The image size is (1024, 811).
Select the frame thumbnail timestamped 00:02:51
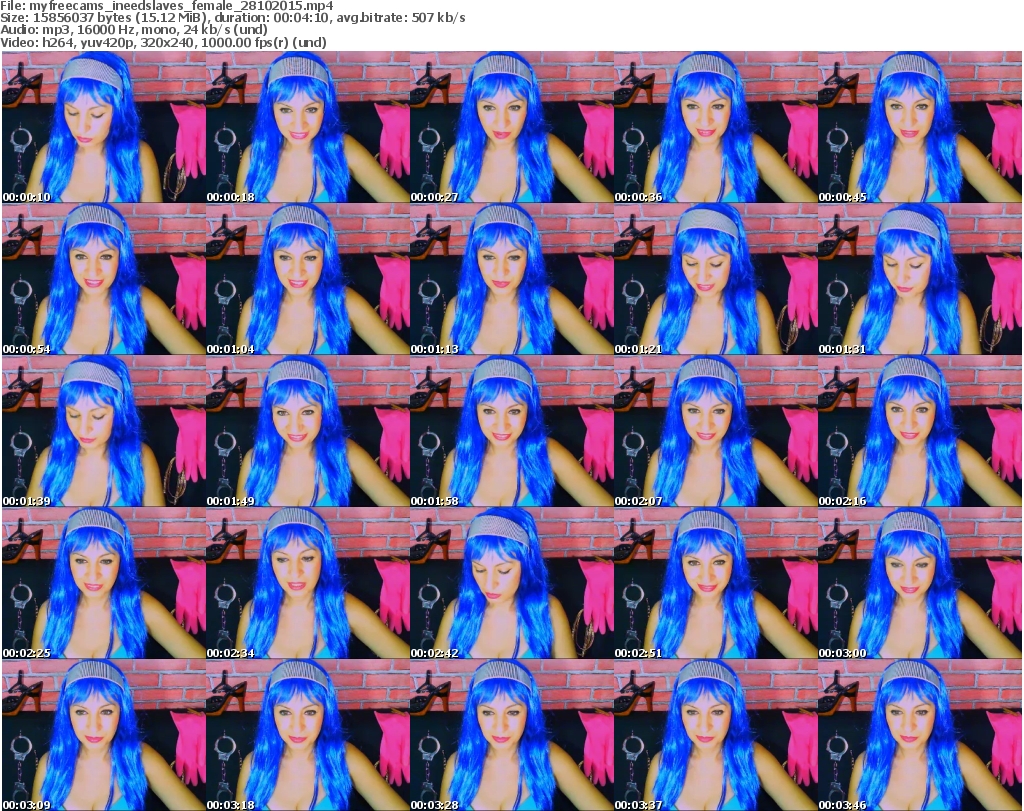click(x=716, y=583)
